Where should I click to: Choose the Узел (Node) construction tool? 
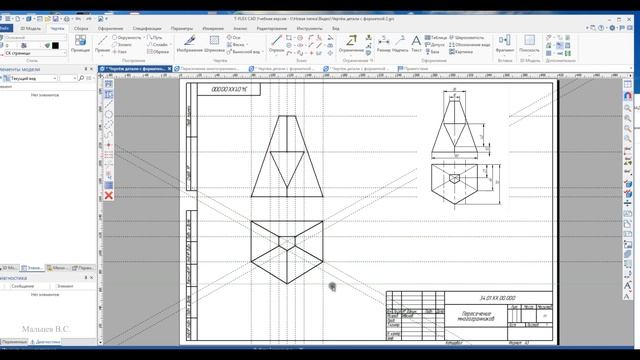pyautogui.click(x=120, y=52)
